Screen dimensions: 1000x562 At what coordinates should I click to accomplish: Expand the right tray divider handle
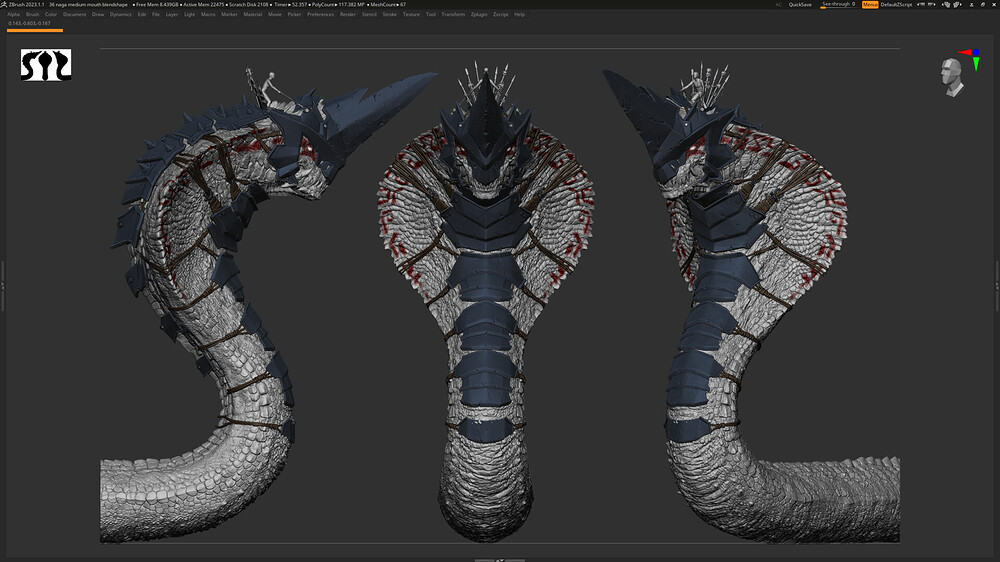coord(996,285)
